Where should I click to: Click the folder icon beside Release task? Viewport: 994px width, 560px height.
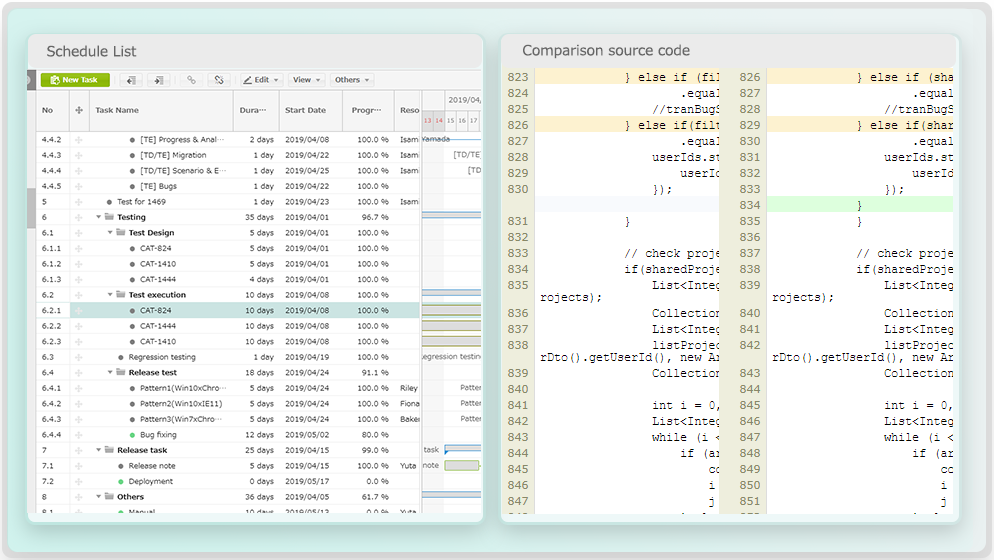109,450
